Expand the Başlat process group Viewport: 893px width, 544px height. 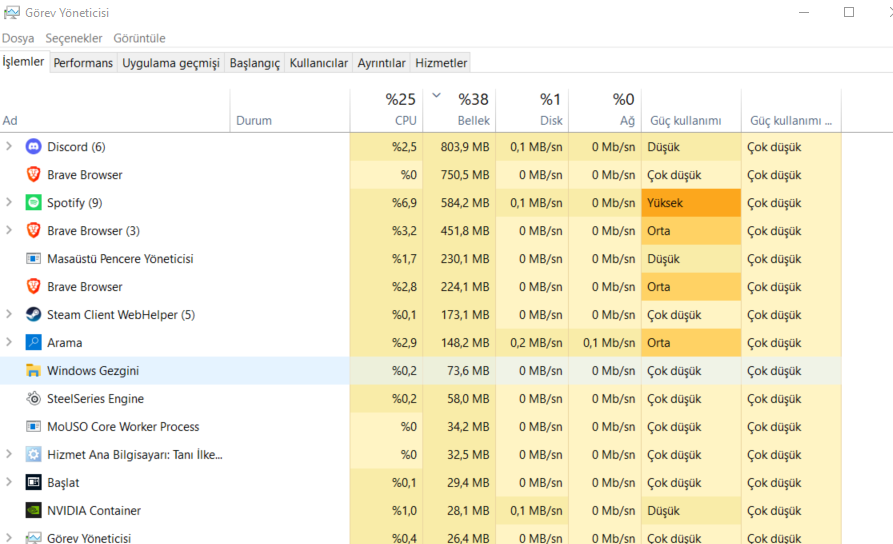[9, 482]
